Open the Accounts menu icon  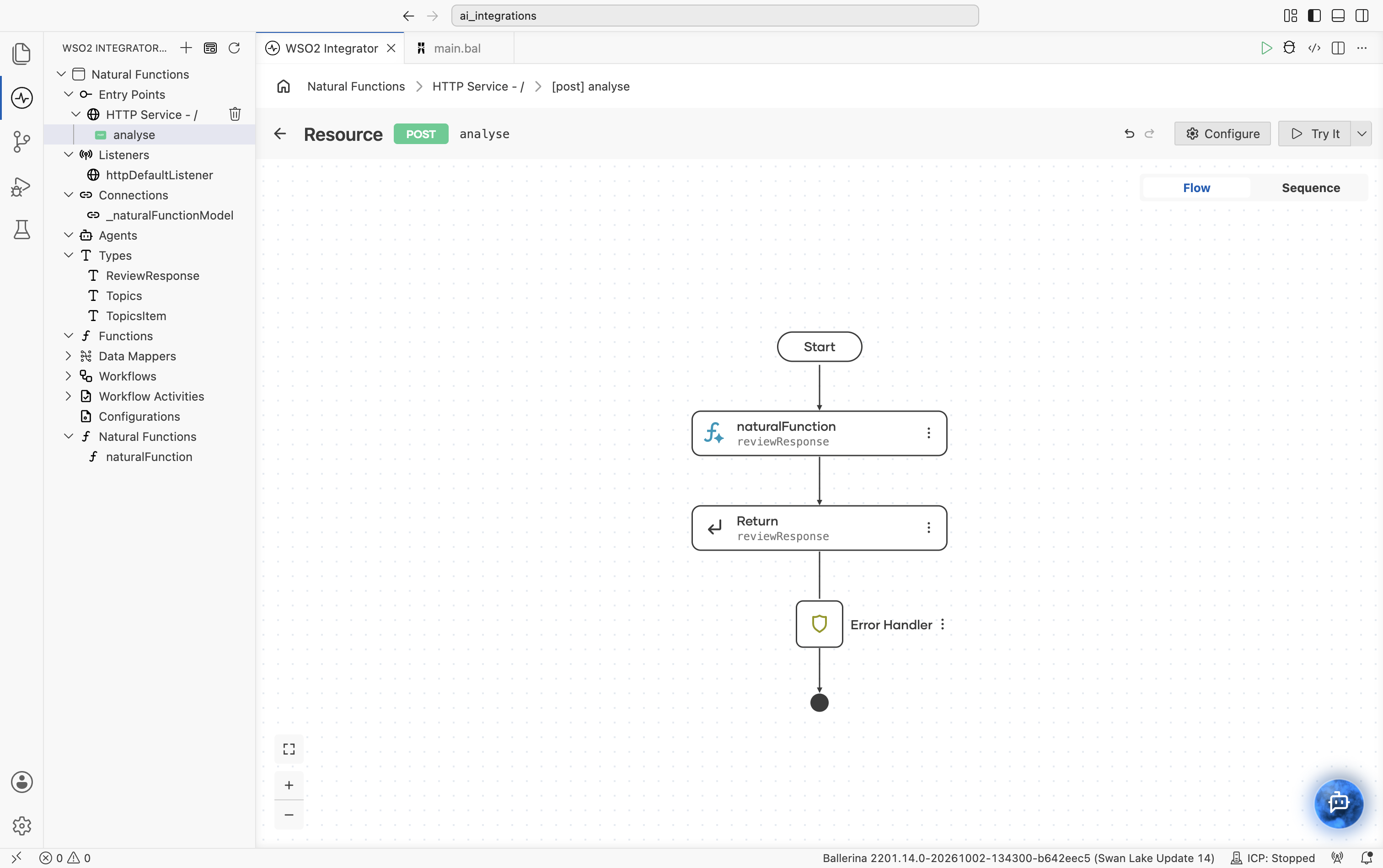(21, 782)
